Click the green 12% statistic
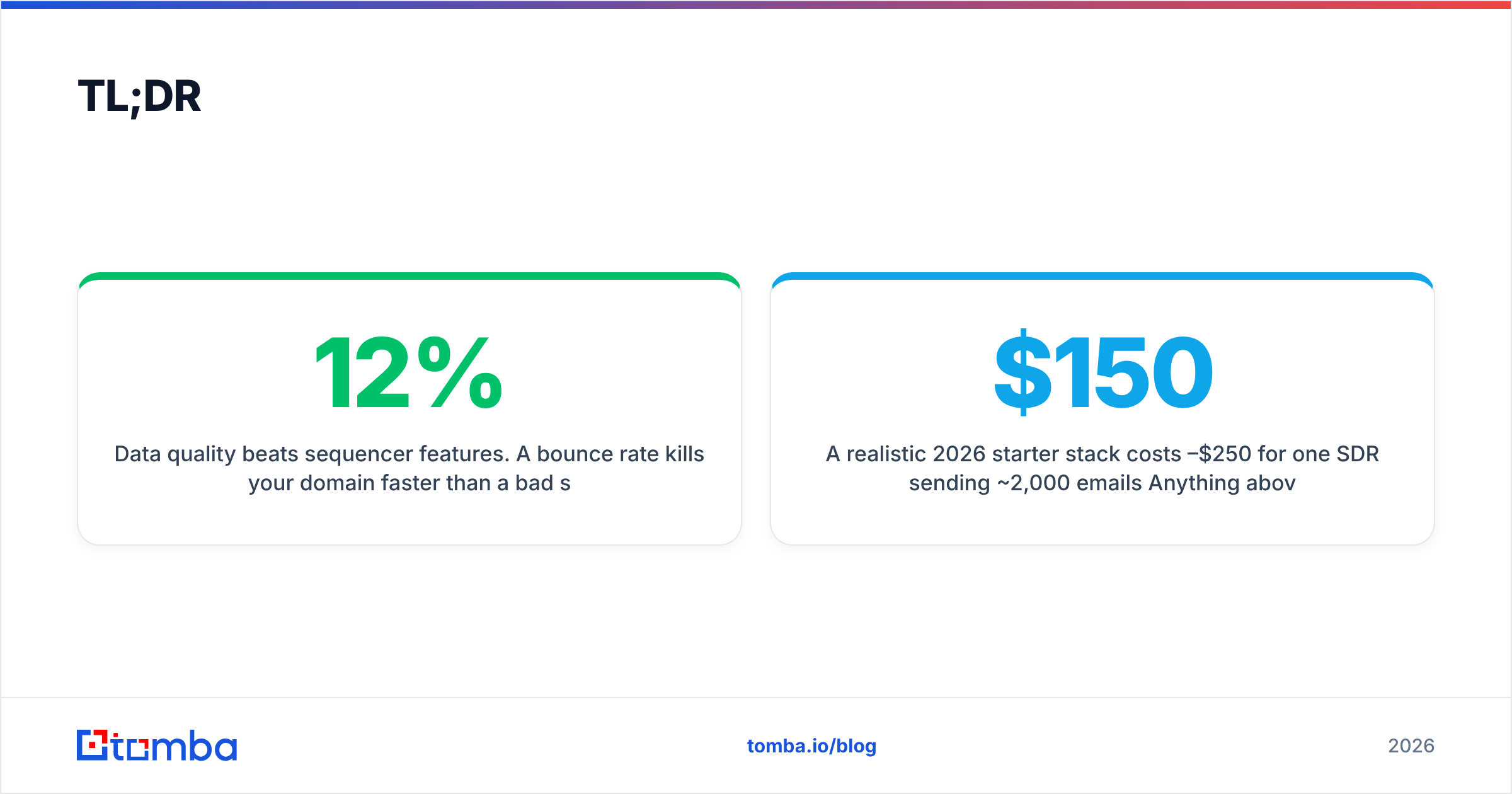This screenshot has width=1512, height=794. pyautogui.click(x=409, y=372)
